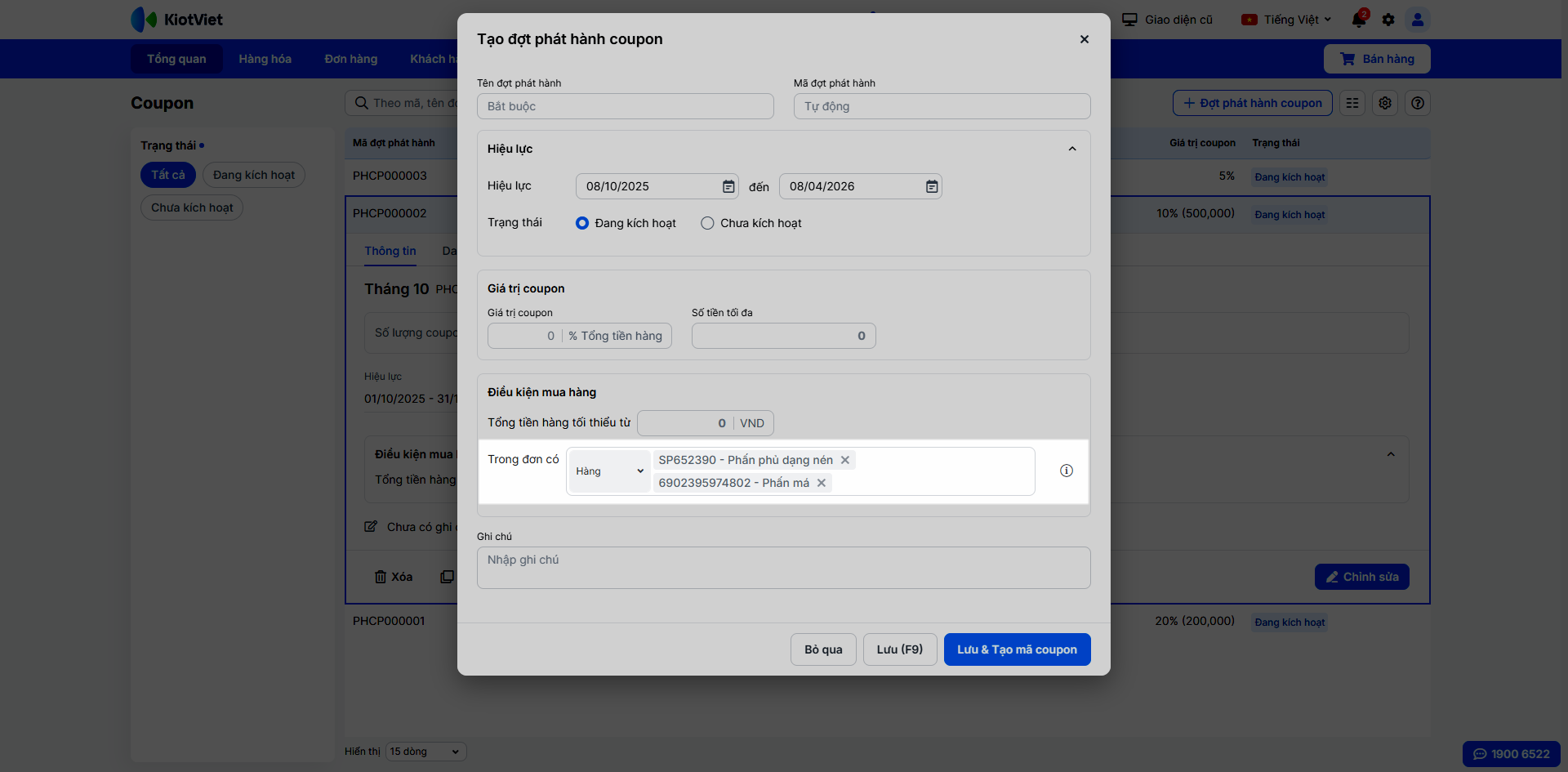
Task: Open the settings gear in header
Action: pyautogui.click(x=1388, y=20)
